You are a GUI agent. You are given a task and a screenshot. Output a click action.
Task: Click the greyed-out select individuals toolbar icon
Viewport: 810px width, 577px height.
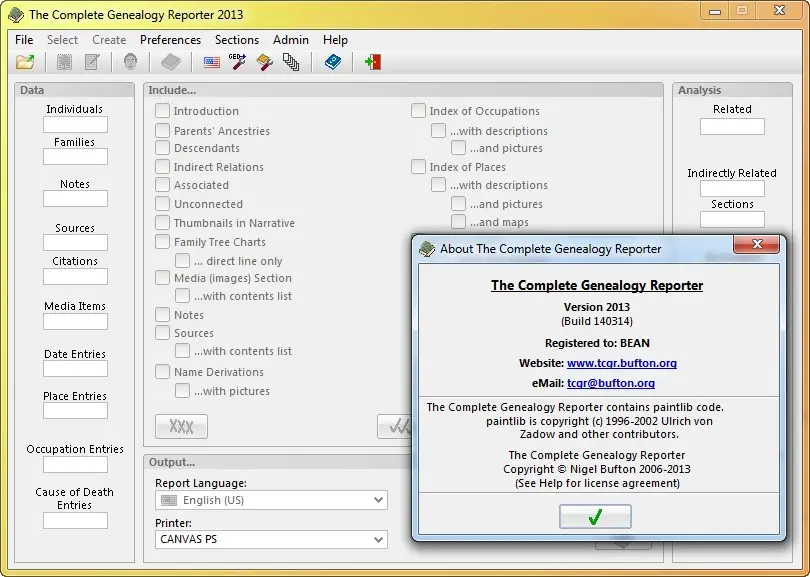point(64,63)
